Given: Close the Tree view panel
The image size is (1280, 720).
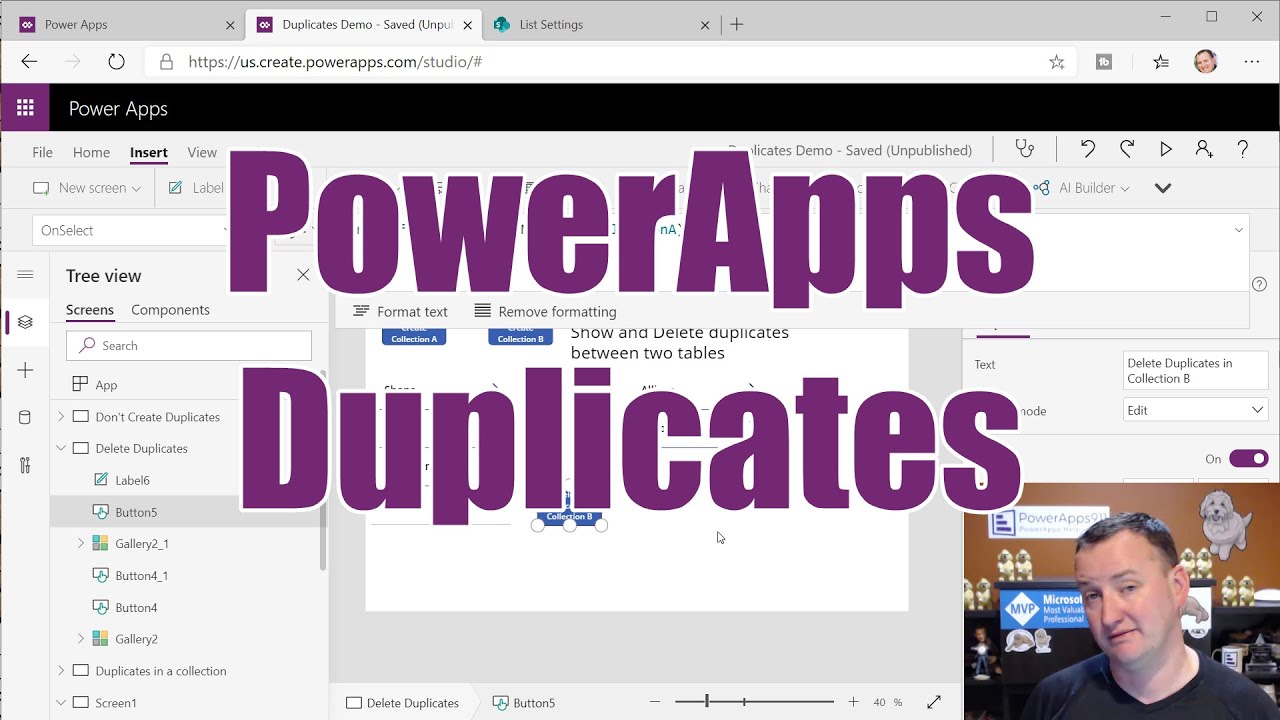Looking at the screenshot, I should 303,275.
